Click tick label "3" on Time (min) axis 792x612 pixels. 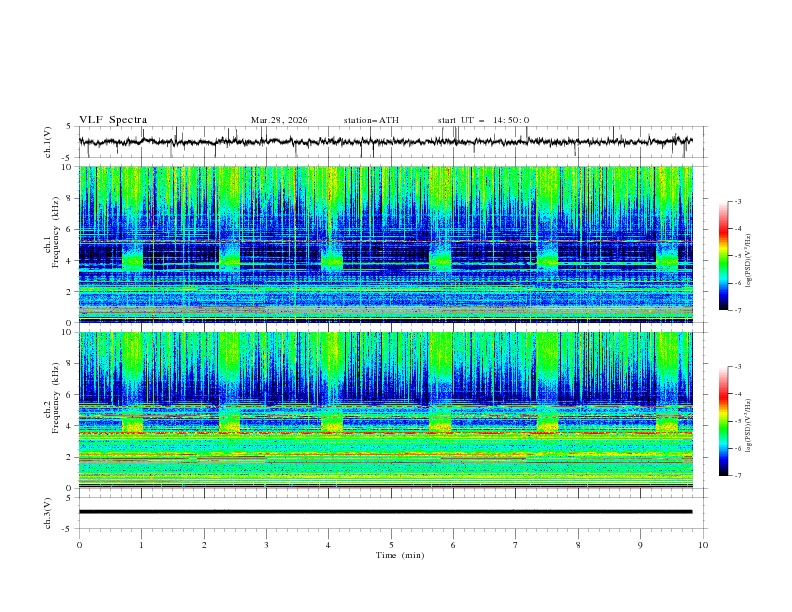pyautogui.click(x=267, y=545)
